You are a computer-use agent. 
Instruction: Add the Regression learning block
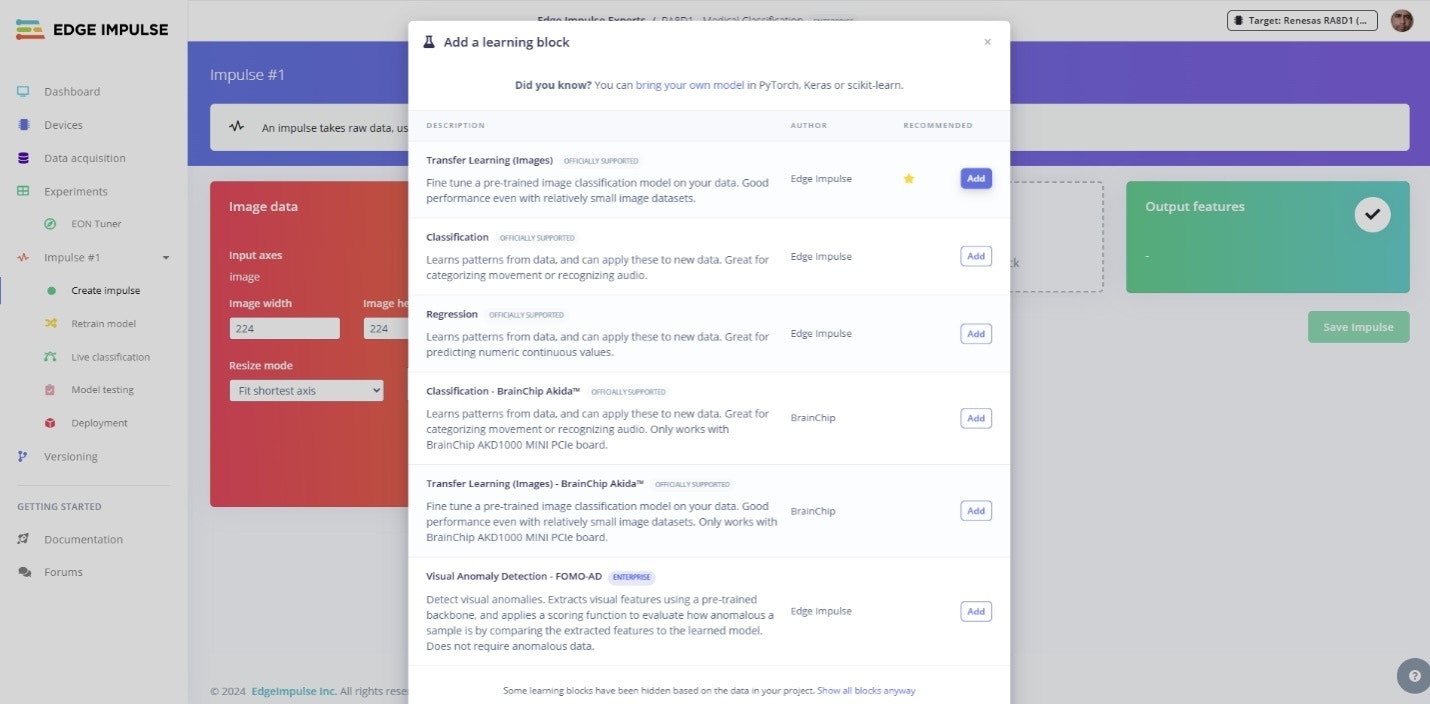click(x=976, y=334)
